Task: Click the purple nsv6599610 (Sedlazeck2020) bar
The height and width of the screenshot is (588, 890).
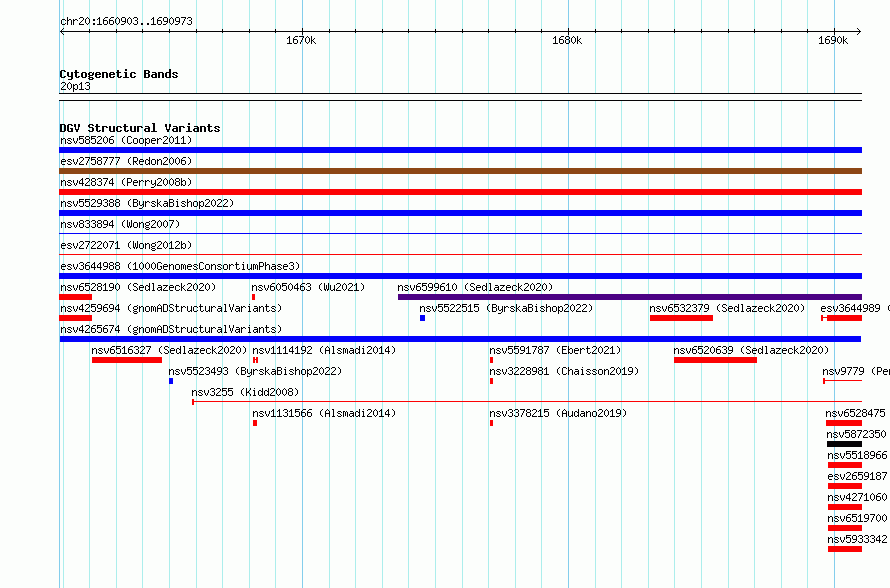Action: click(x=630, y=297)
